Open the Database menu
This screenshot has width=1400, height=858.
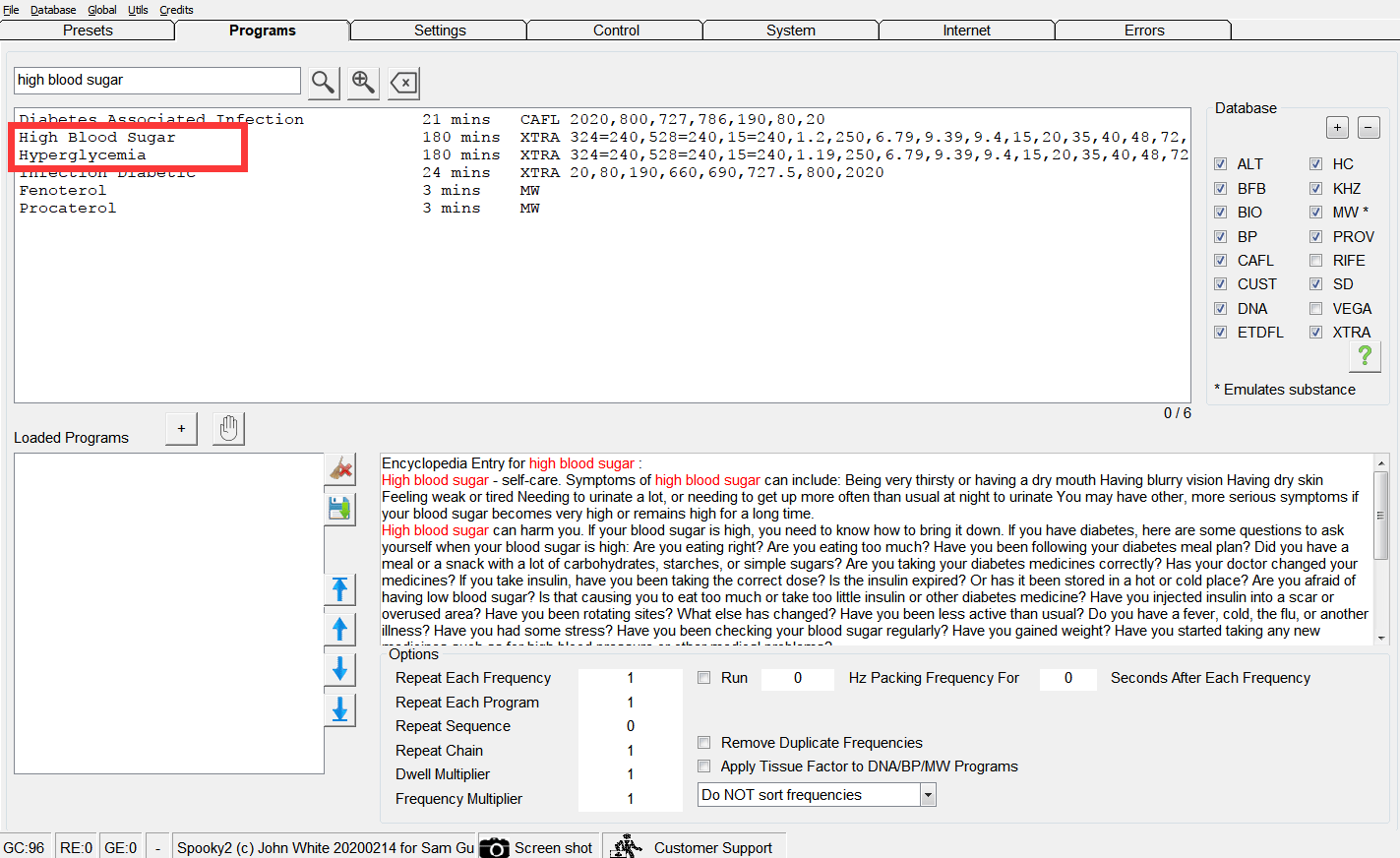[53, 10]
